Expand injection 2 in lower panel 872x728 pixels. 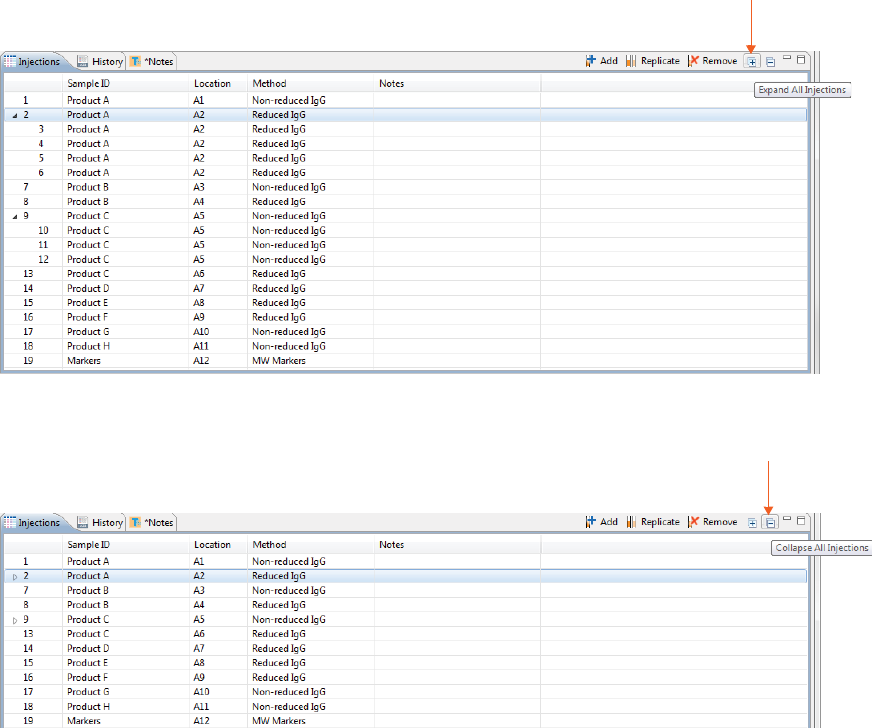point(15,577)
